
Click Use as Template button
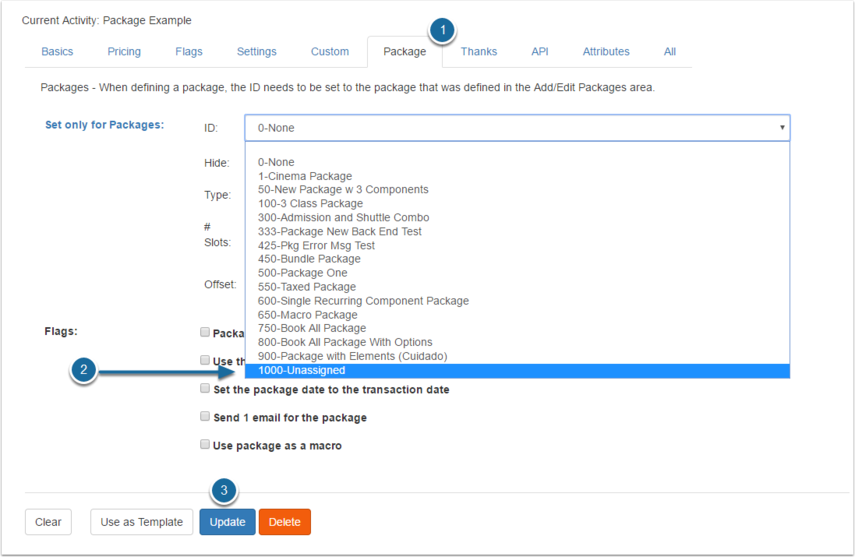pyautogui.click(x=142, y=522)
